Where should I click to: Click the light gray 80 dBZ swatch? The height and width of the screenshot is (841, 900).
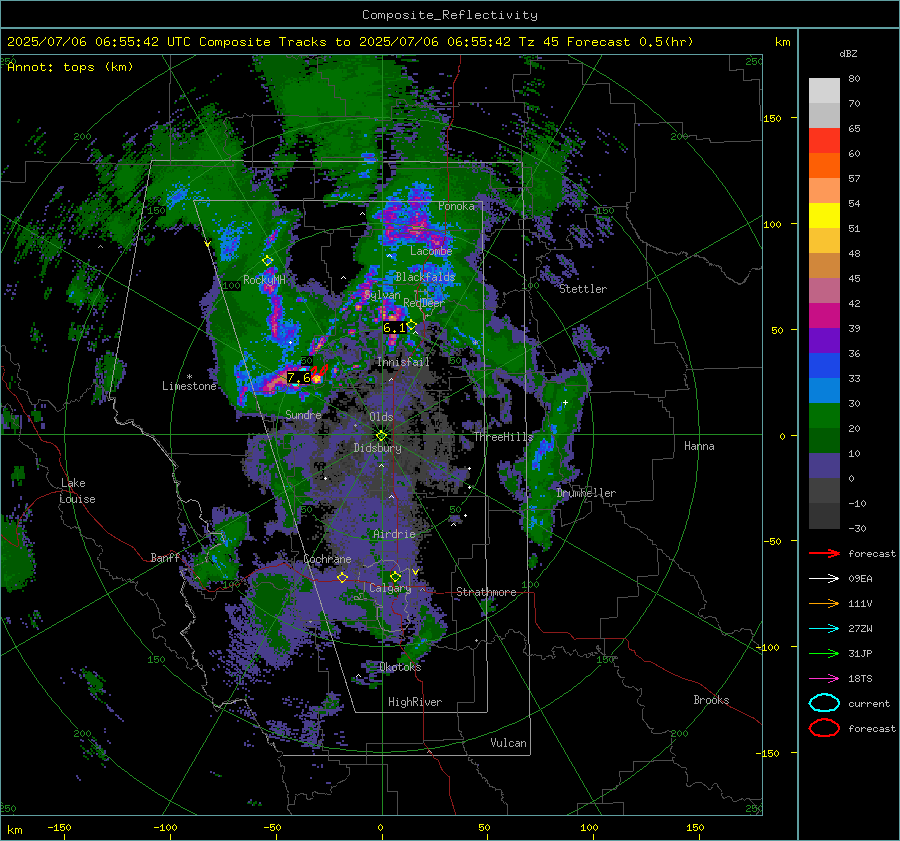coord(824,90)
